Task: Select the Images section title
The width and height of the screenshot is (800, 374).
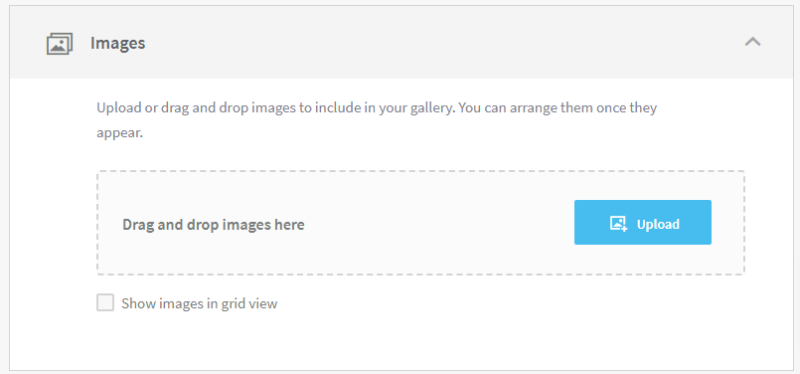Action: (118, 43)
